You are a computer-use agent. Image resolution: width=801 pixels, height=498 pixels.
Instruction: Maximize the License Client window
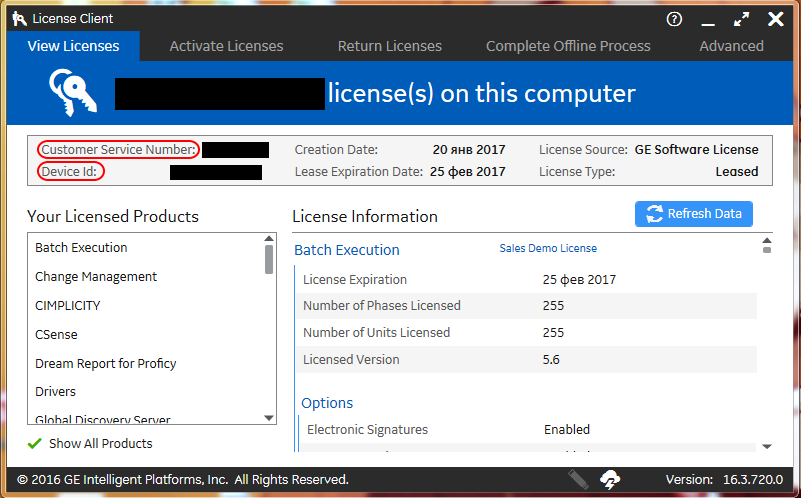point(741,19)
